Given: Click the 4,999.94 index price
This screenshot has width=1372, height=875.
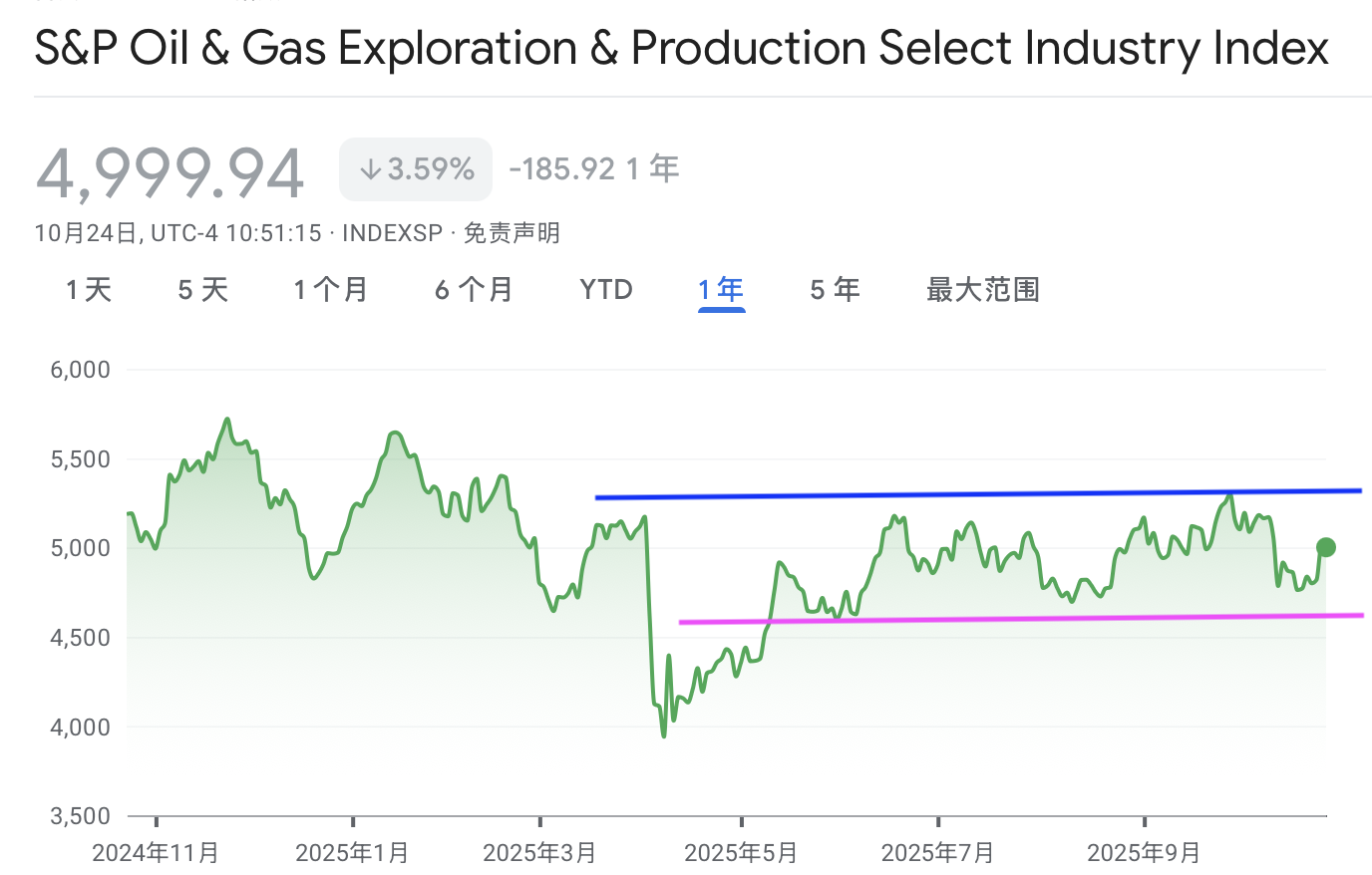Looking at the screenshot, I should pyautogui.click(x=170, y=173).
